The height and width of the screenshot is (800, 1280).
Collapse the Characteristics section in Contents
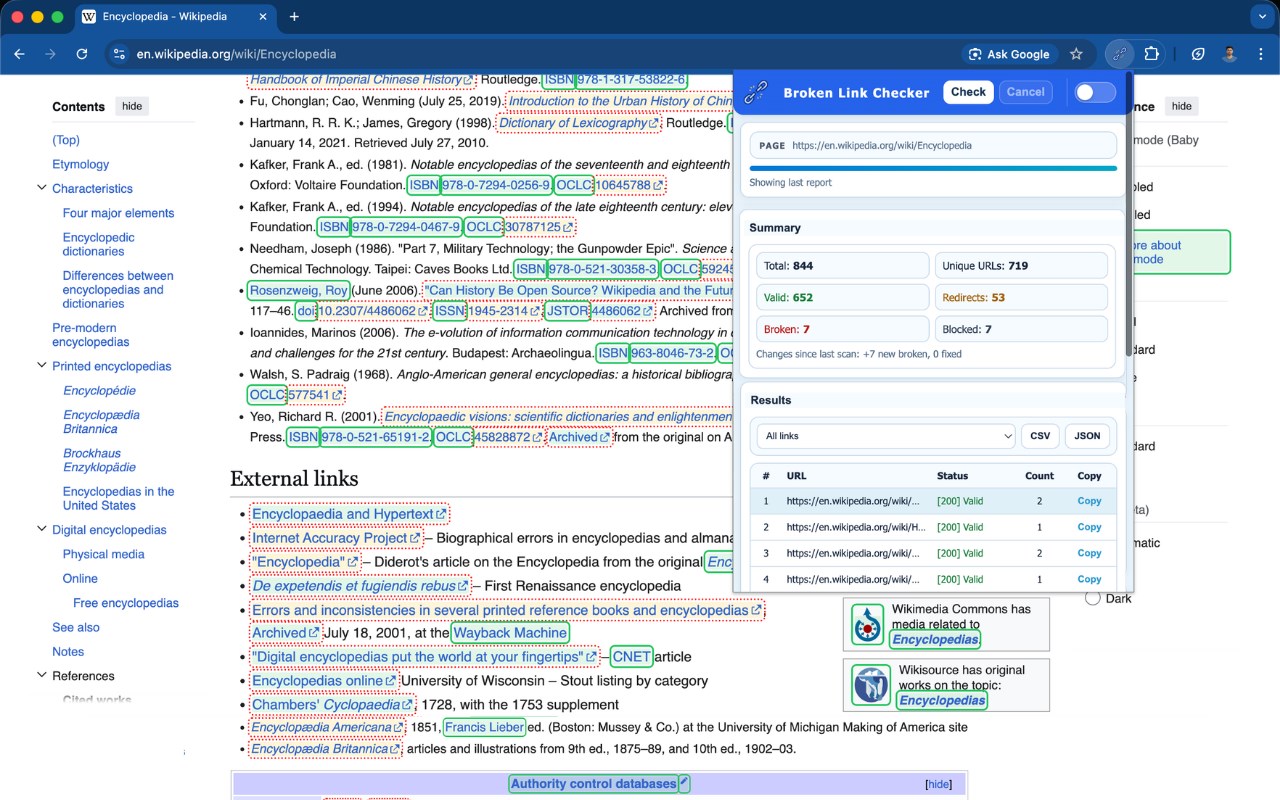tap(42, 188)
